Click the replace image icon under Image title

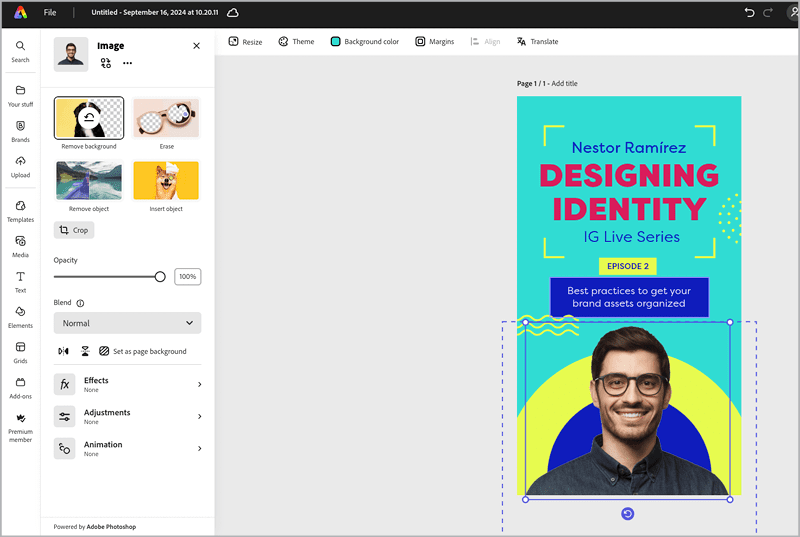tap(106, 63)
